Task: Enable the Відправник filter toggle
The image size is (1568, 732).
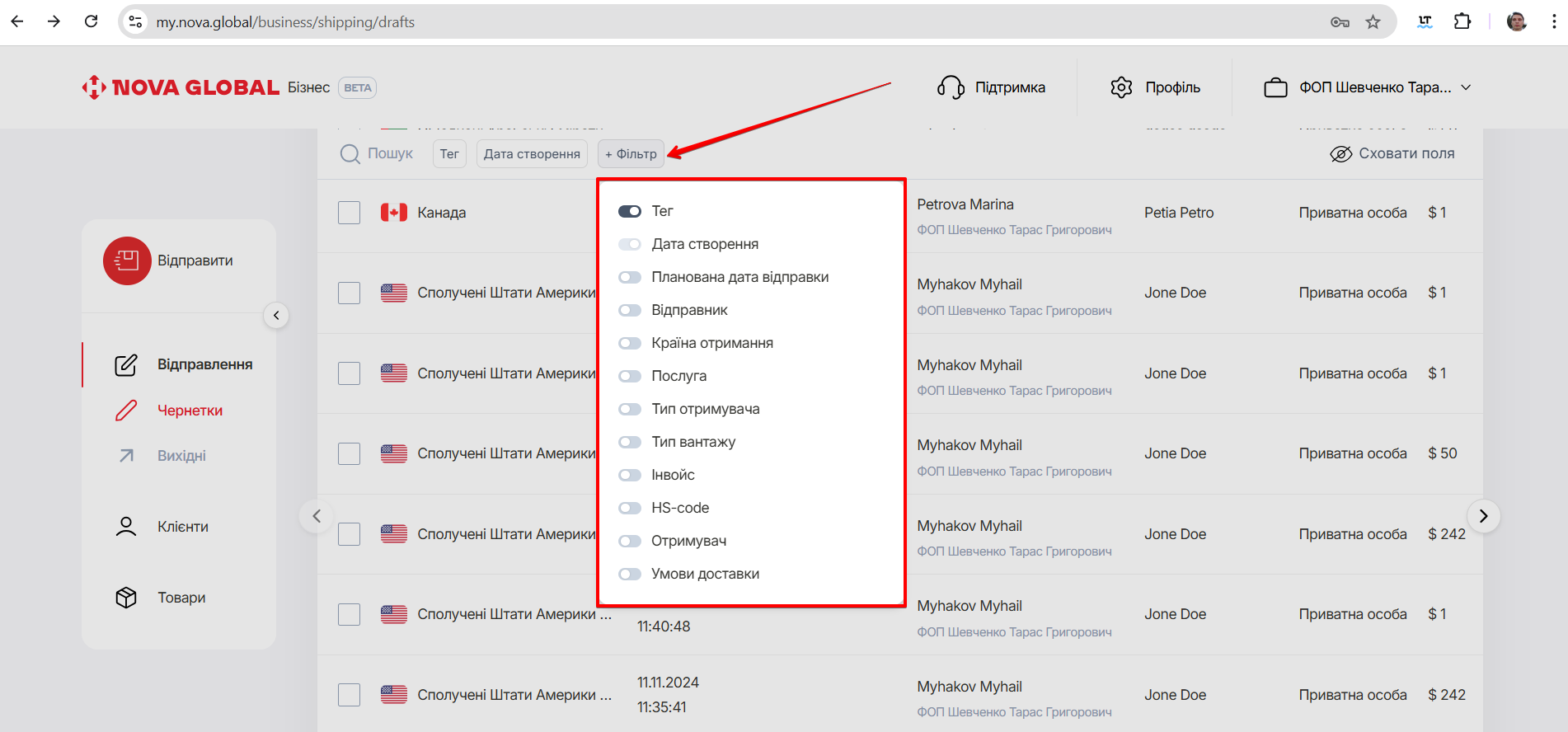Action: click(x=630, y=310)
